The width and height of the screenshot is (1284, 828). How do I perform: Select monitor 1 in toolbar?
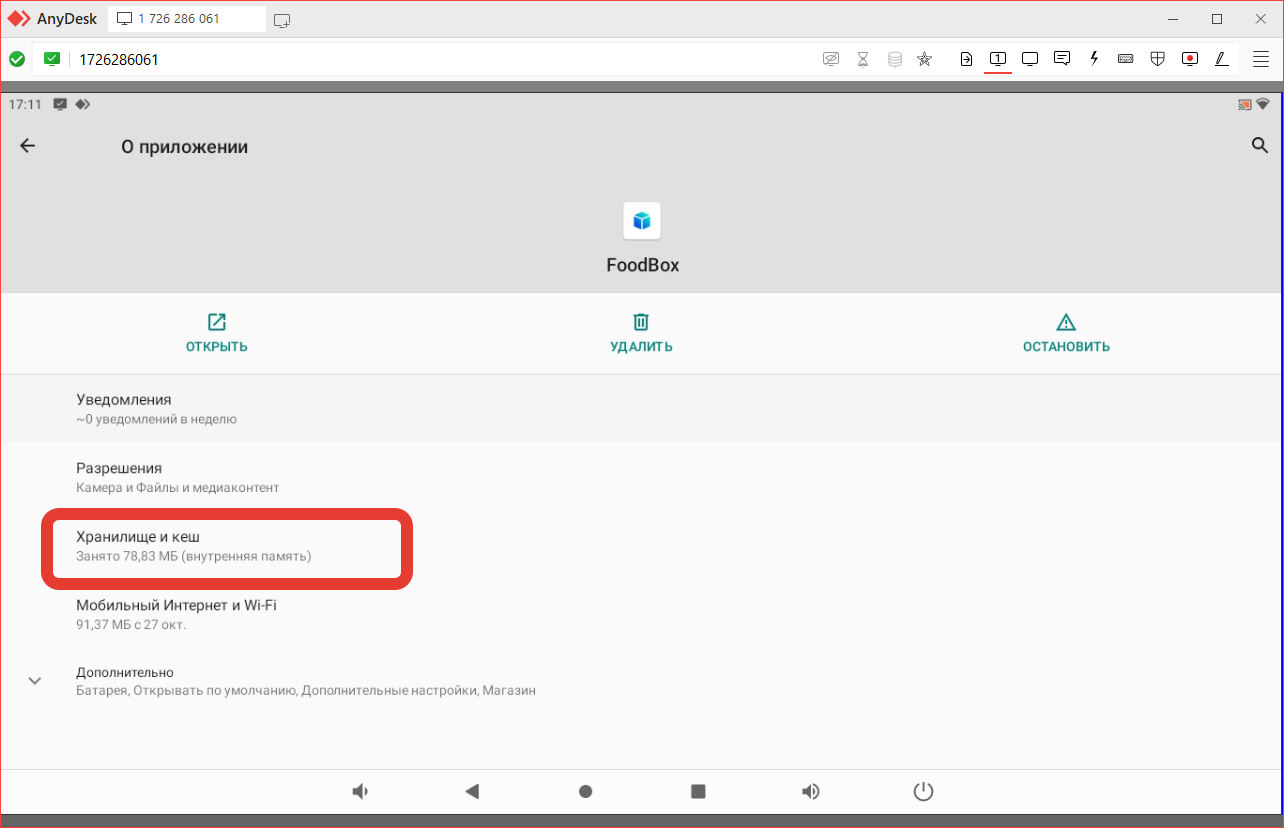(x=998, y=59)
